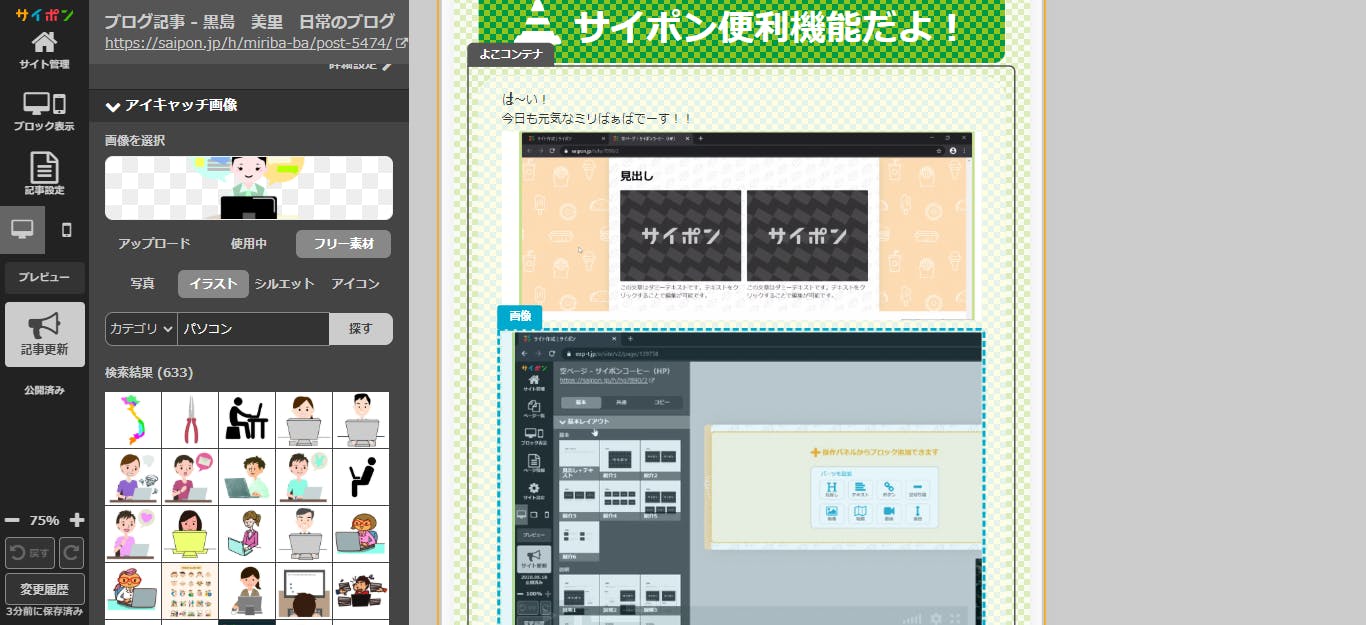Image resolution: width=1366 pixels, height=625 pixels.
Task: Pick the man in purple with tangled thought bubble
Action: 133,477
